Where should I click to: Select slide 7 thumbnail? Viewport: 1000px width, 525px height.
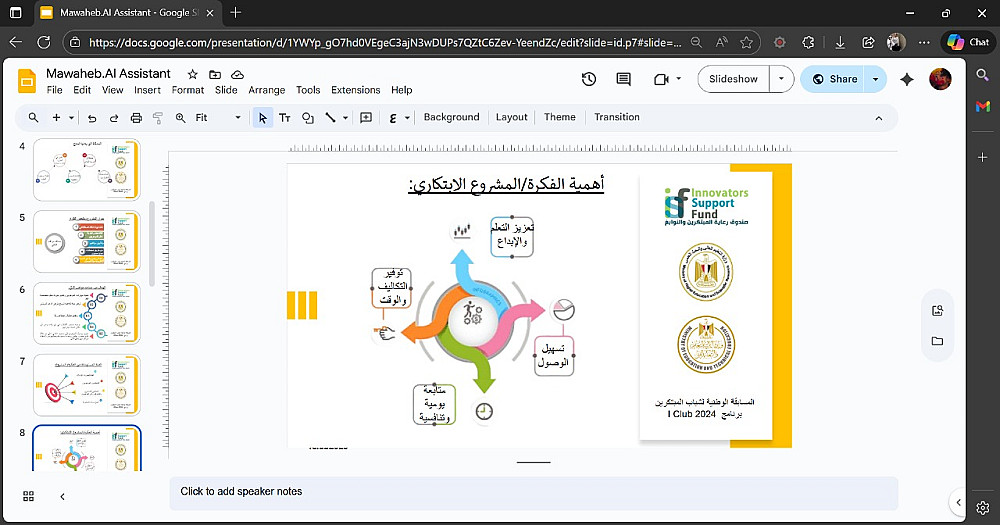tap(87, 385)
